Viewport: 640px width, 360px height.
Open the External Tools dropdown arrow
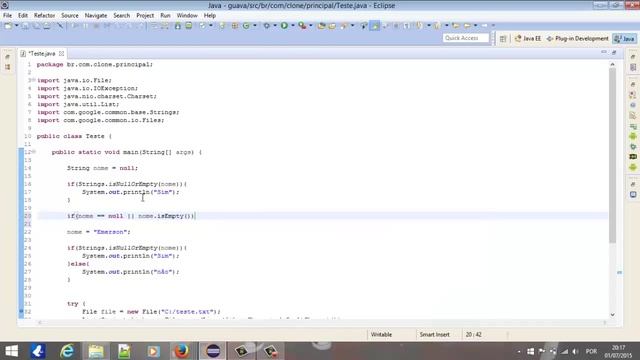coord(311,26)
